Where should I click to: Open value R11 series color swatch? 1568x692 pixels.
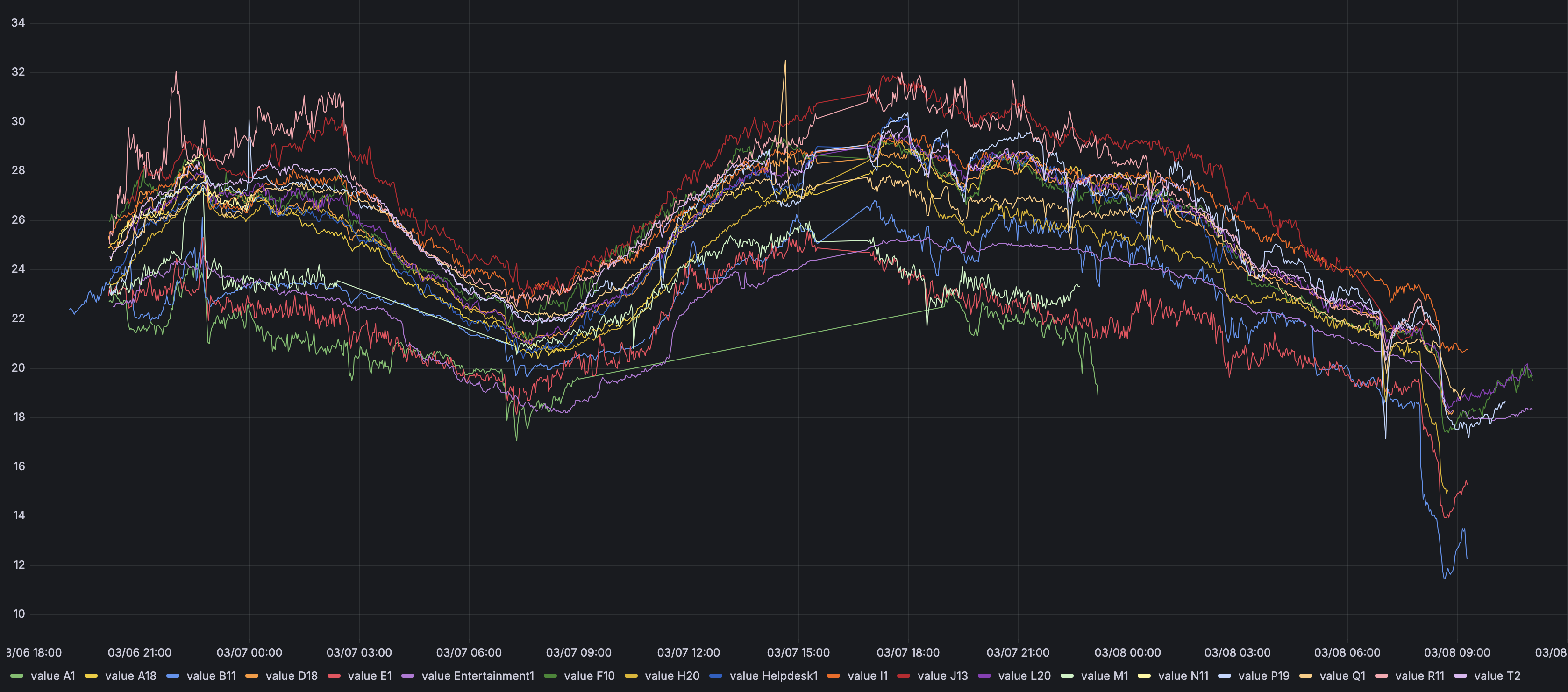[1381, 676]
